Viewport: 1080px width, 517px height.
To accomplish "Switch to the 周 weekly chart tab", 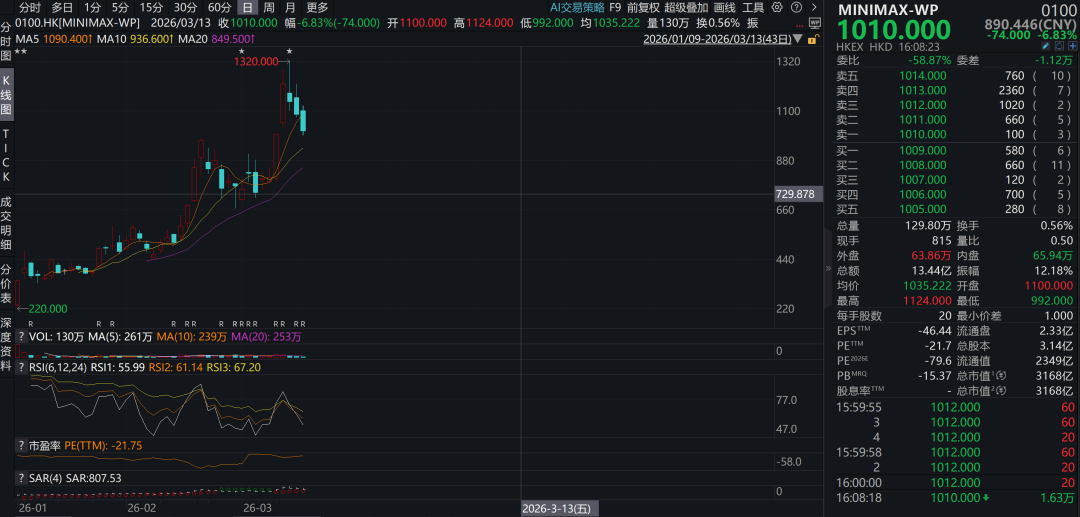I will [269, 7].
